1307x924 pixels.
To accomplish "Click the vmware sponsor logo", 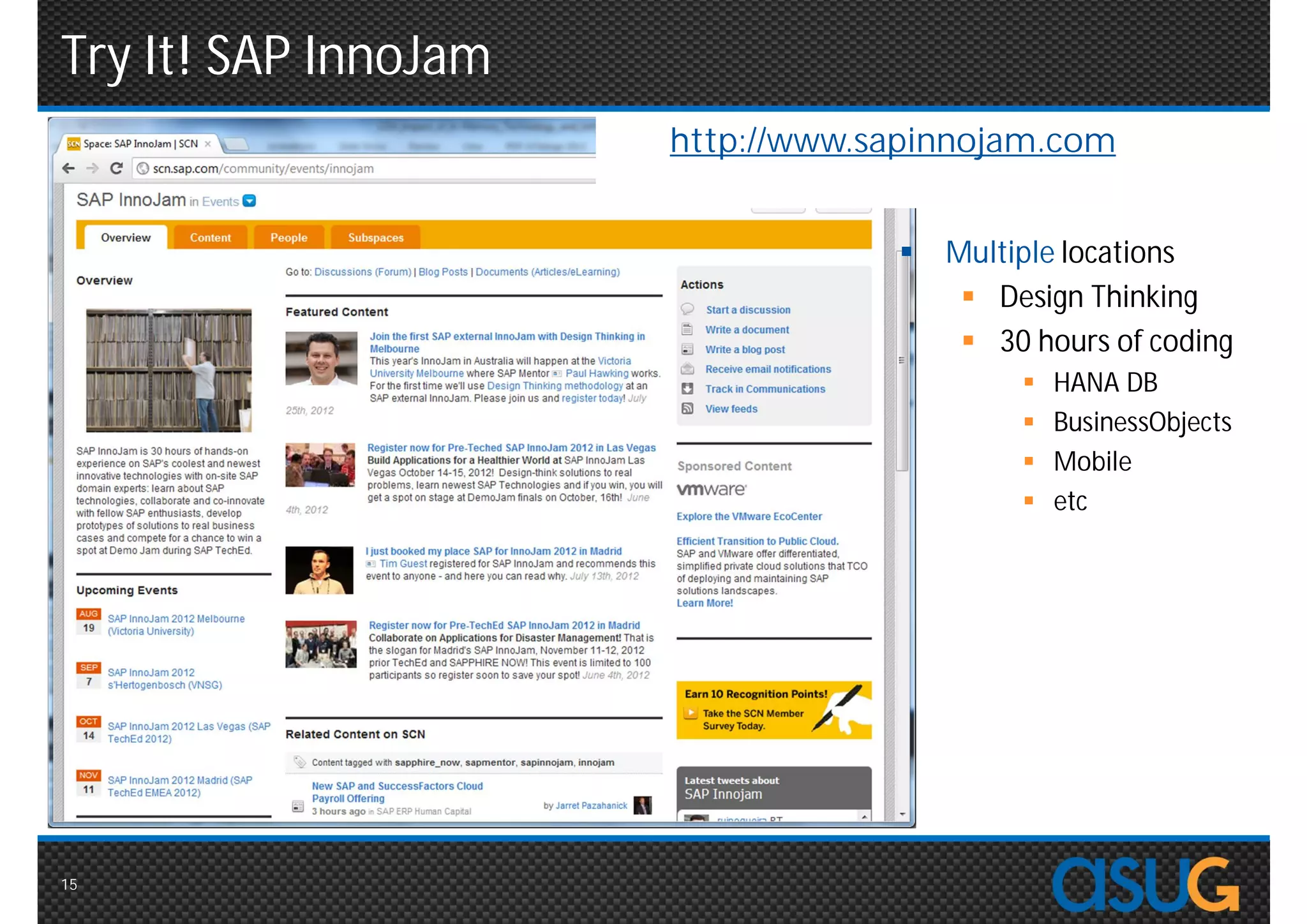I will [712, 489].
